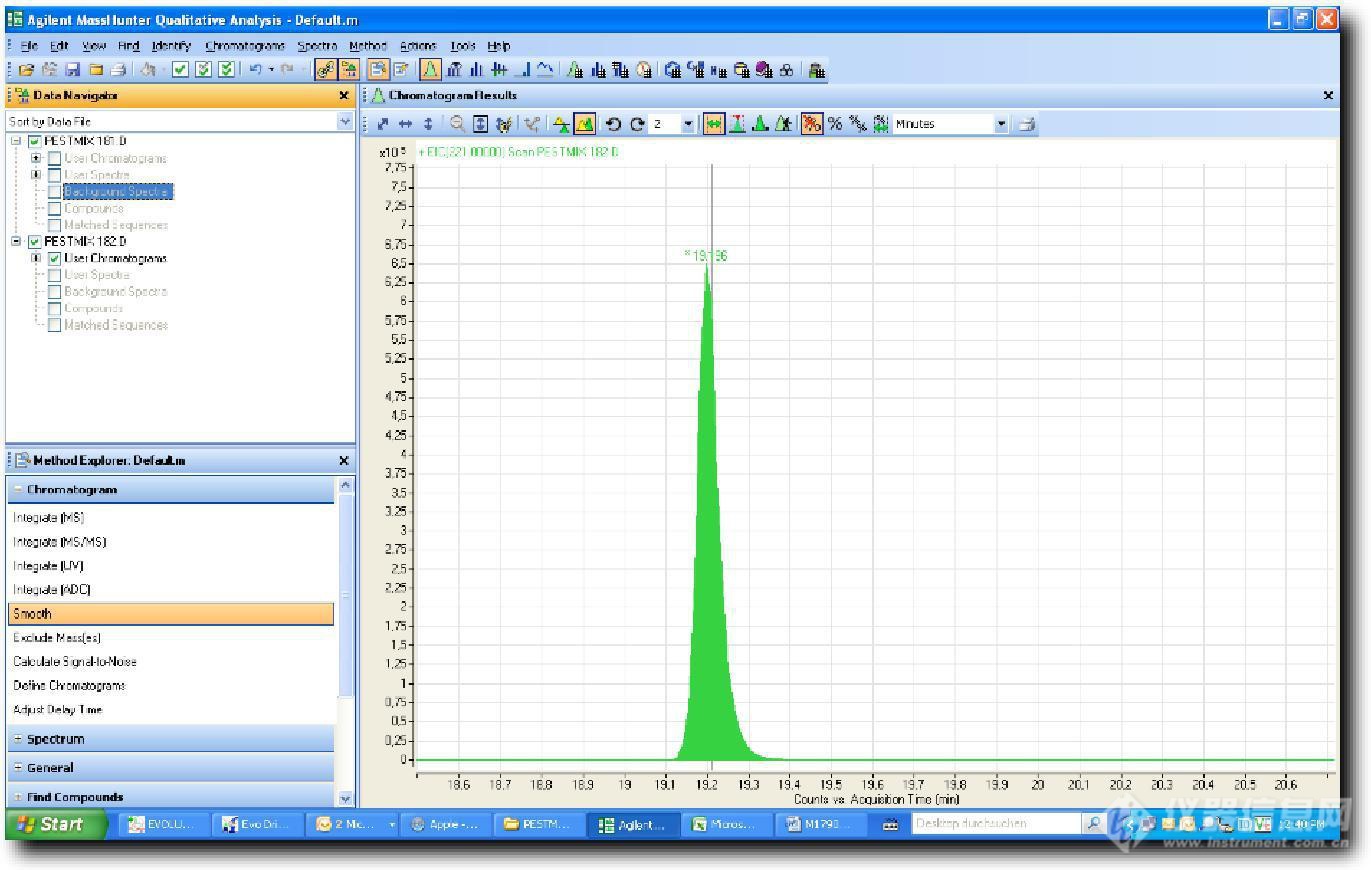Uncheck the PESTMIX 181.D file checkbox
This screenshot has width=1371, height=870.
click(x=36, y=141)
